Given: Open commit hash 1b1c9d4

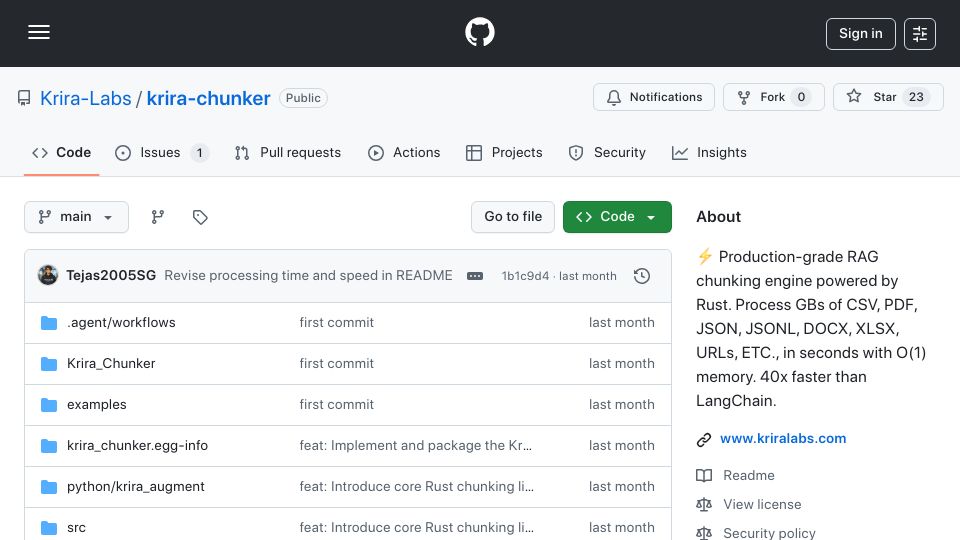Looking at the screenshot, I should (525, 276).
